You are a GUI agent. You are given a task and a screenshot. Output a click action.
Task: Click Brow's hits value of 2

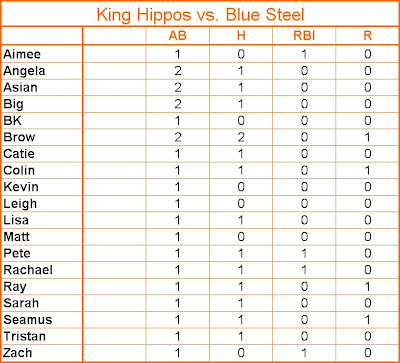click(x=241, y=137)
